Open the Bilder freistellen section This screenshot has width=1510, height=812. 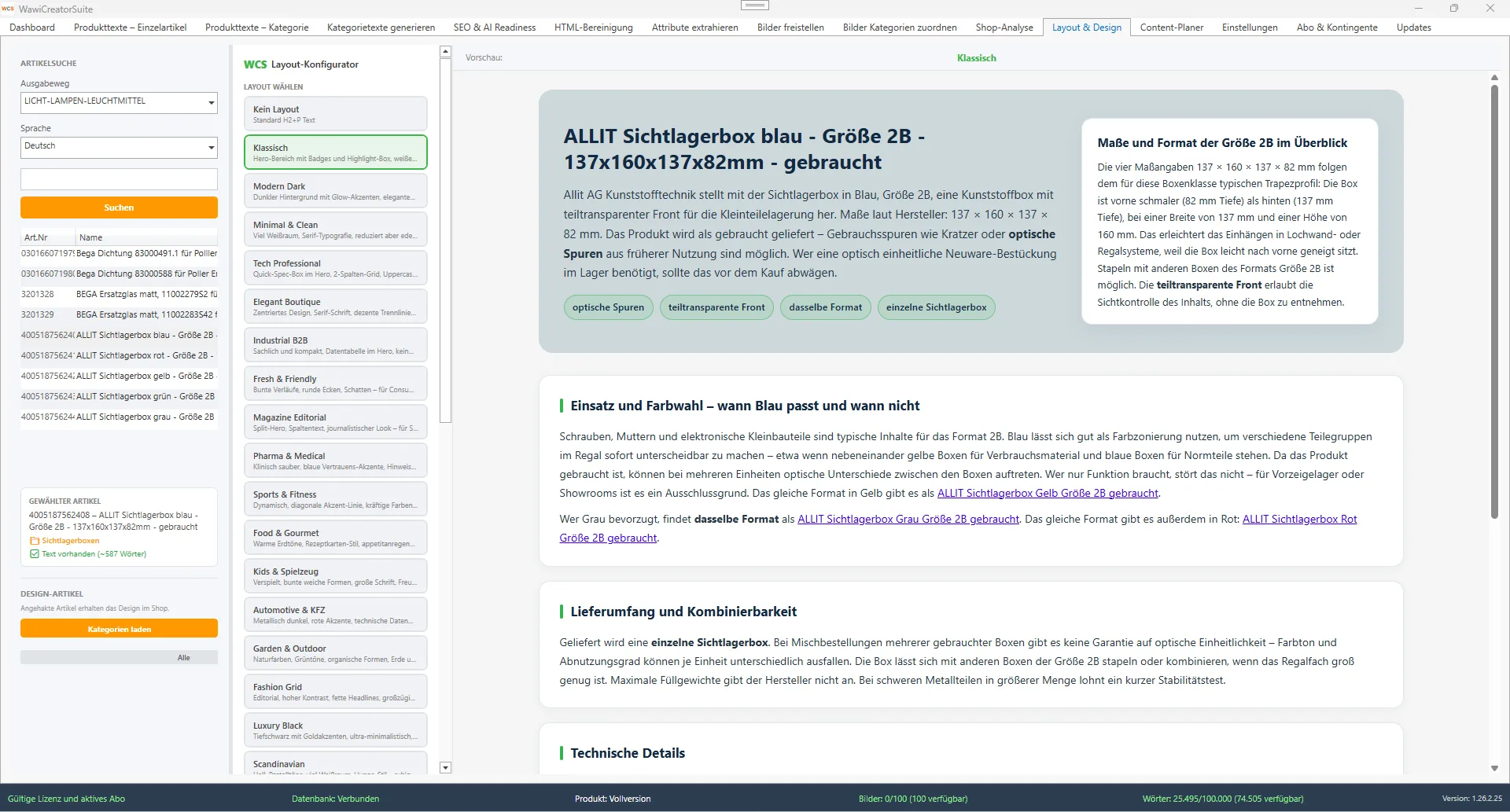click(790, 27)
